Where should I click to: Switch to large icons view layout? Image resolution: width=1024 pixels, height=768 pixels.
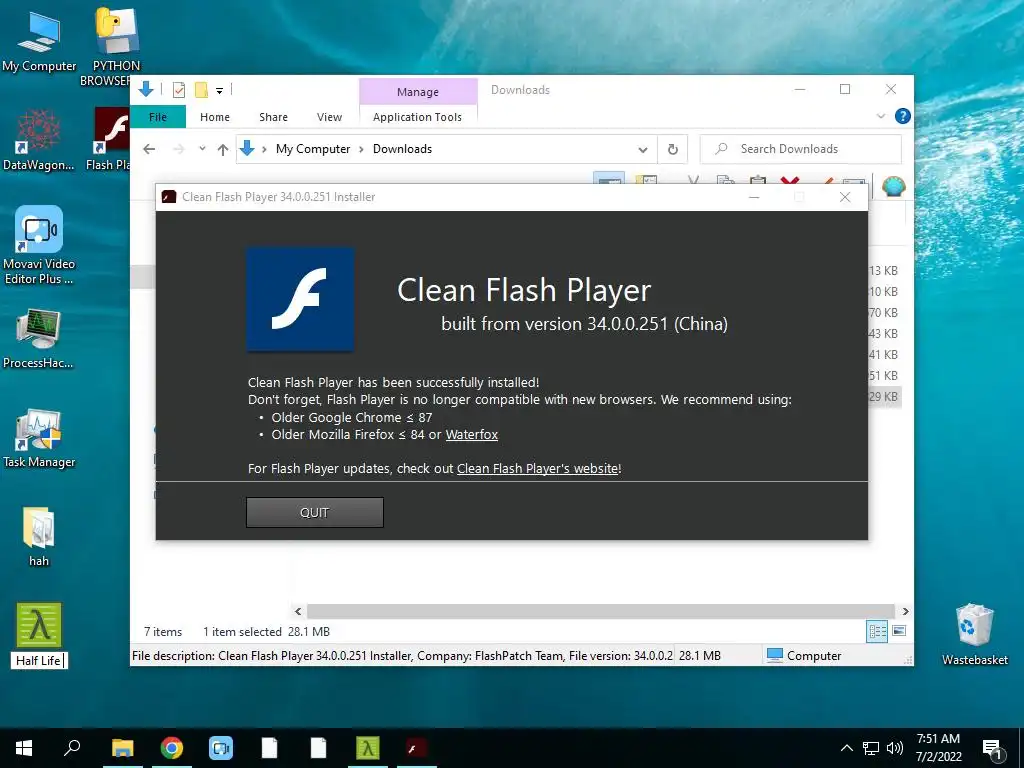pos(899,631)
